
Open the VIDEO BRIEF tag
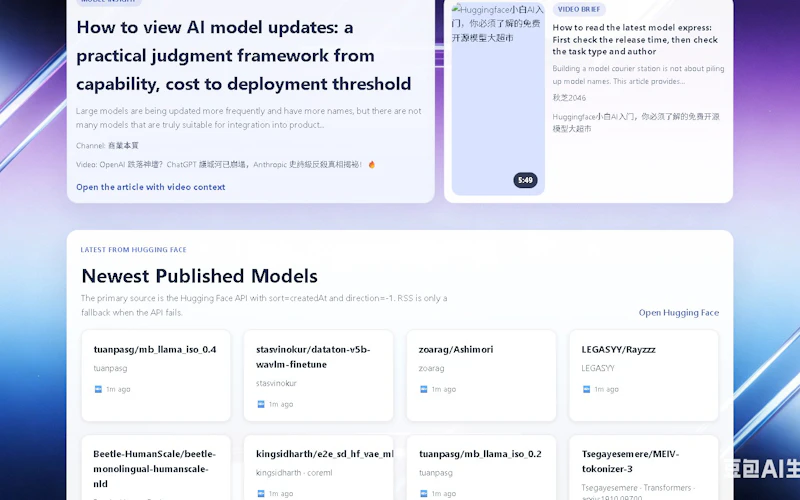point(579,9)
